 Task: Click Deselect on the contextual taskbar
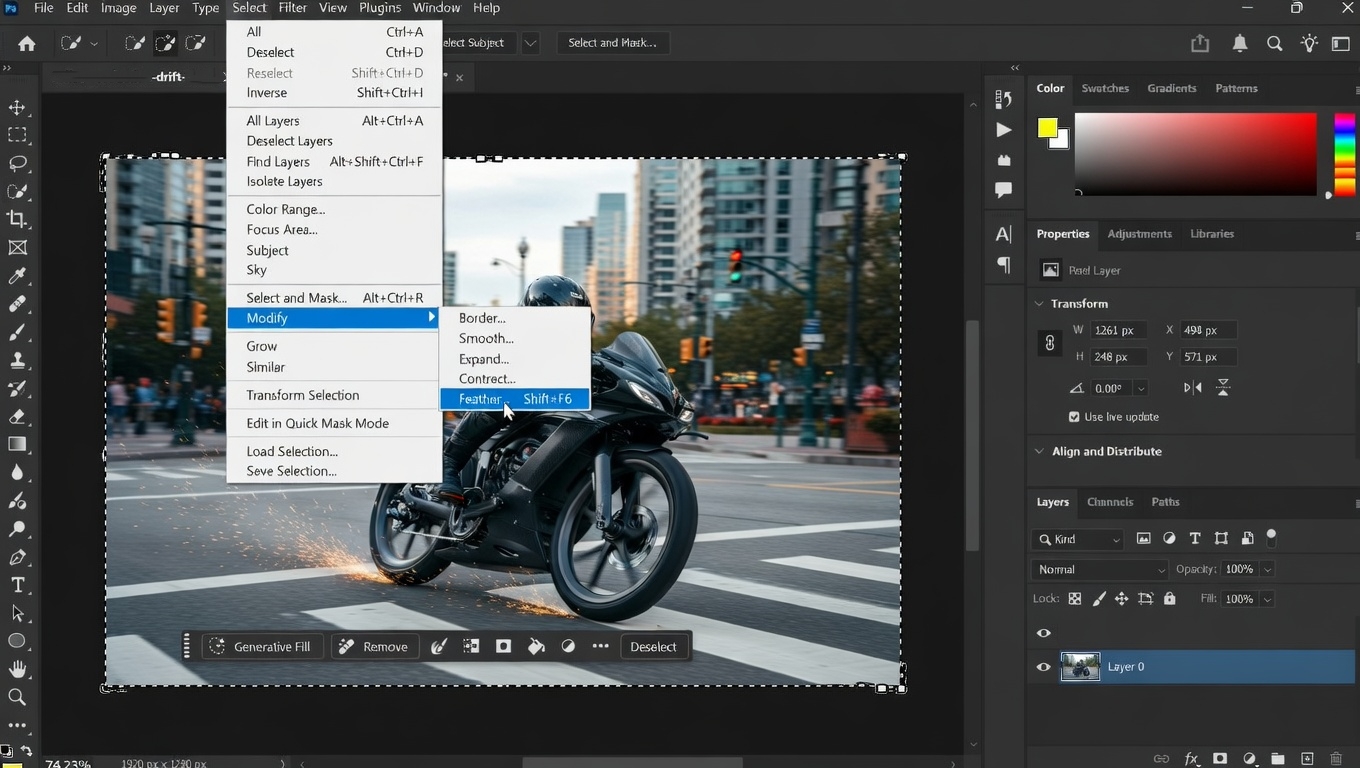click(654, 646)
